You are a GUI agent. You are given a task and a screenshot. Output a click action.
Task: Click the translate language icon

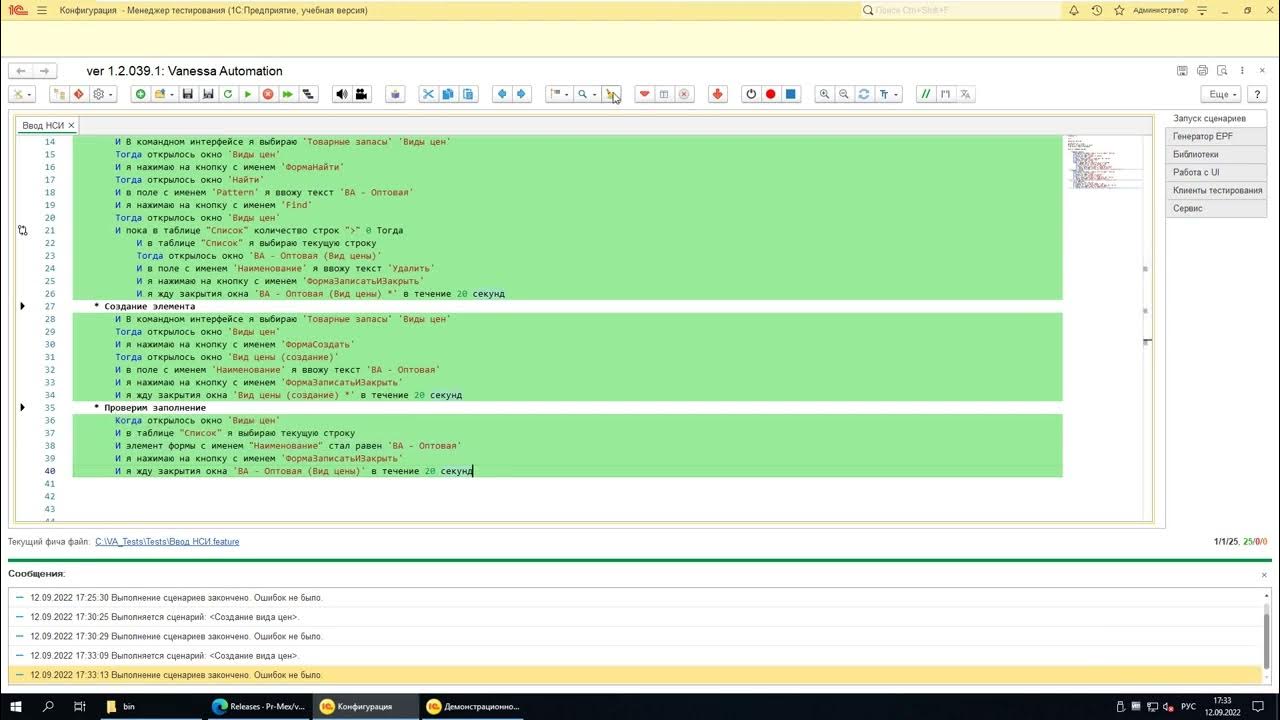click(x=965, y=94)
